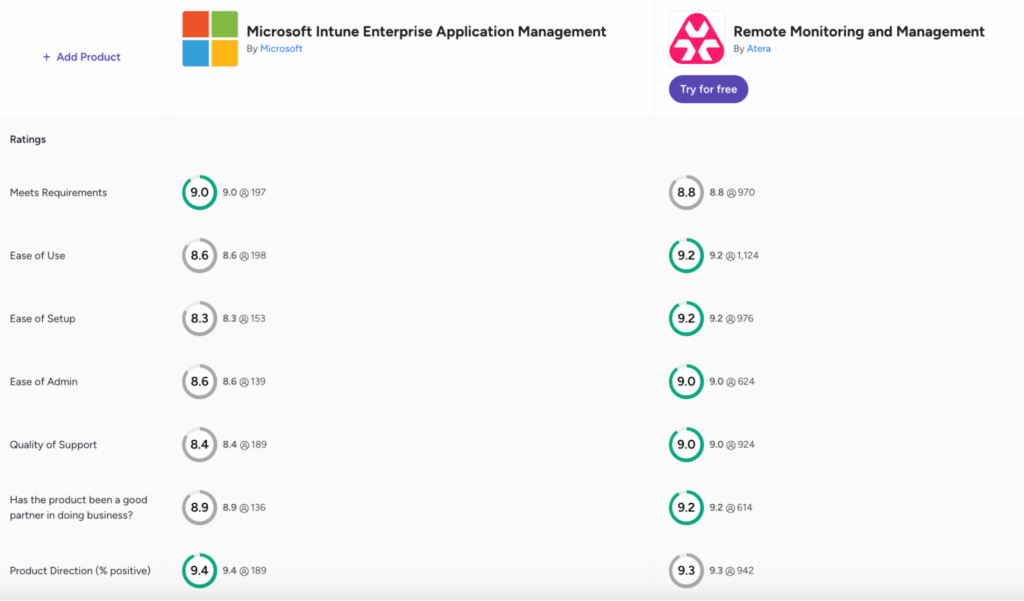
Task: Click the '9.3 @ 942' review count text
Action: tap(731, 571)
